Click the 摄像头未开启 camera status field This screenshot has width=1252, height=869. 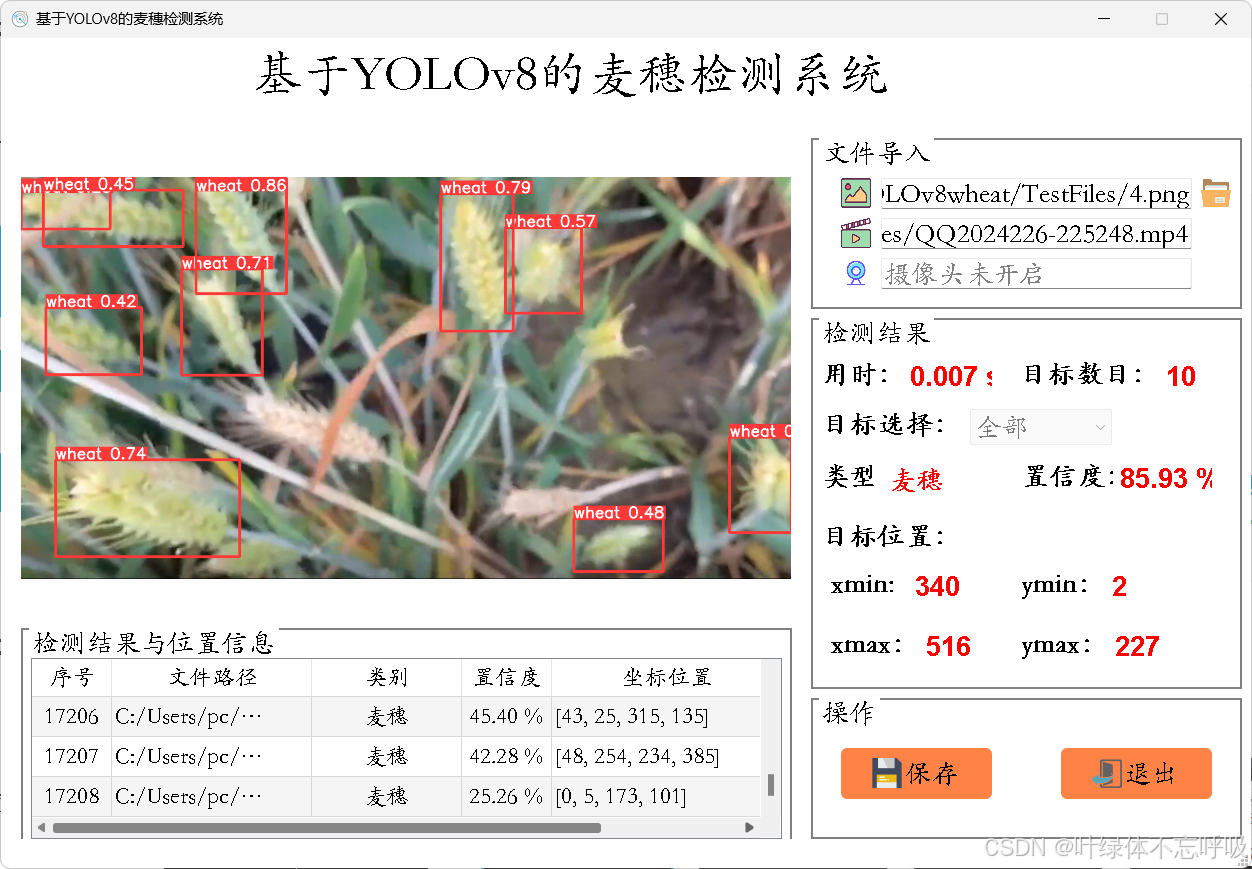tap(1036, 273)
